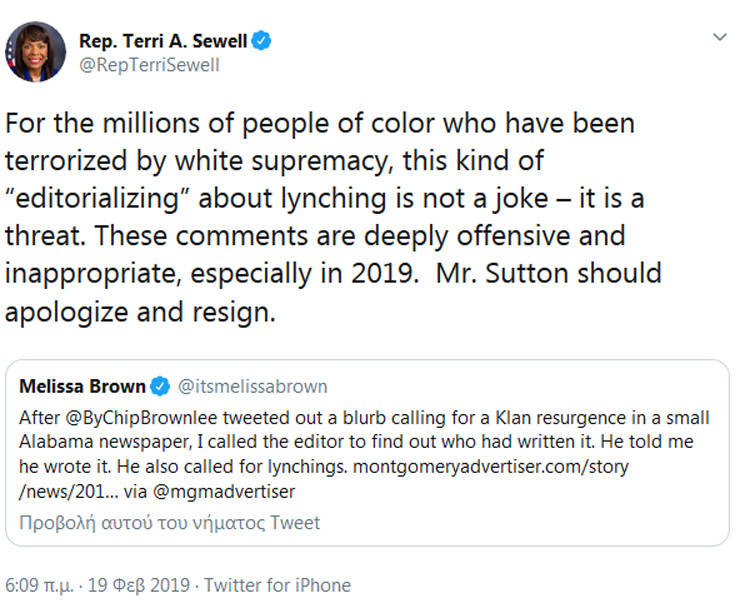Open the tweet options chevron menu
The width and height of the screenshot is (735, 603).
point(718,37)
